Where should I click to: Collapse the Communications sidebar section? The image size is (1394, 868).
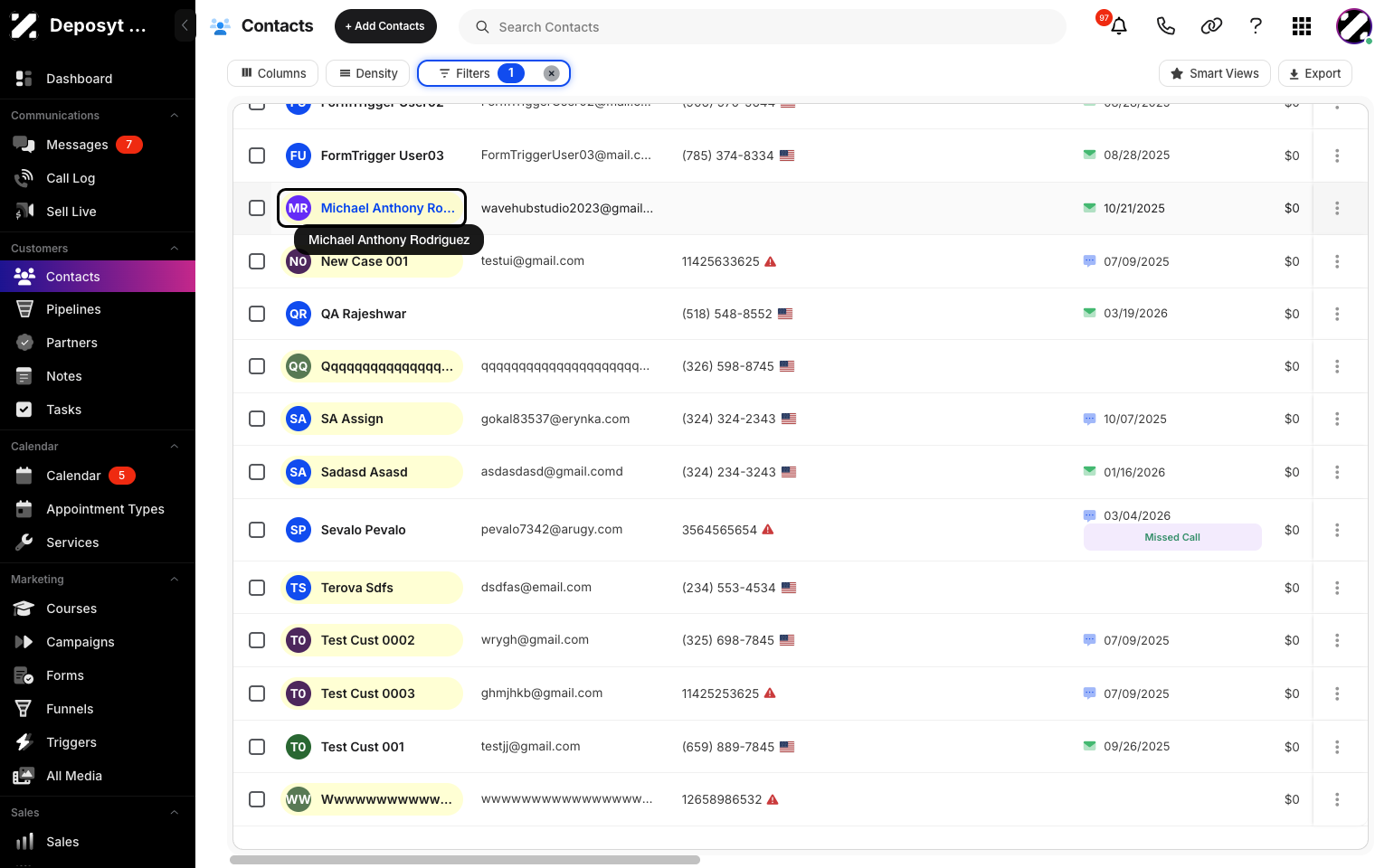tap(175, 116)
